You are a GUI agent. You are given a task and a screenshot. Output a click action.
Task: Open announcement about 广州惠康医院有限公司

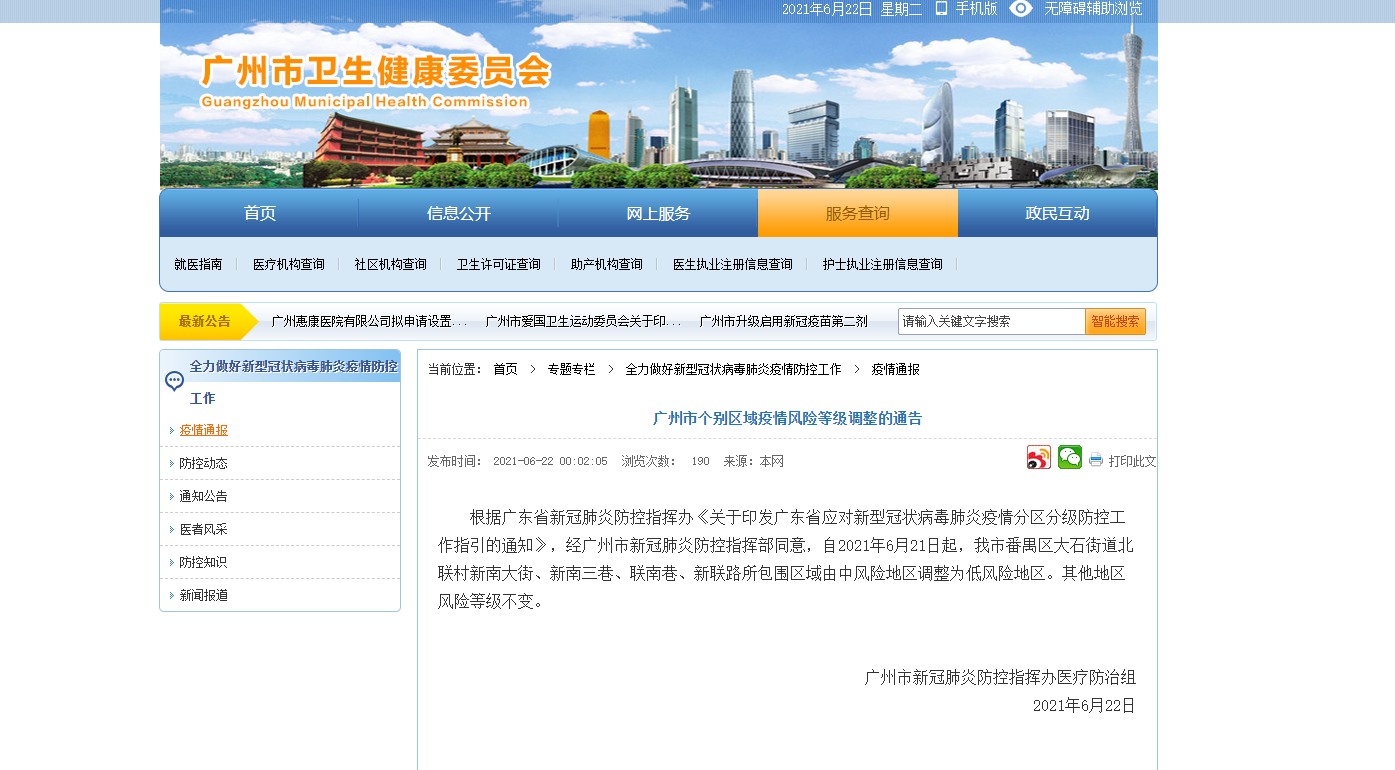tap(369, 322)
